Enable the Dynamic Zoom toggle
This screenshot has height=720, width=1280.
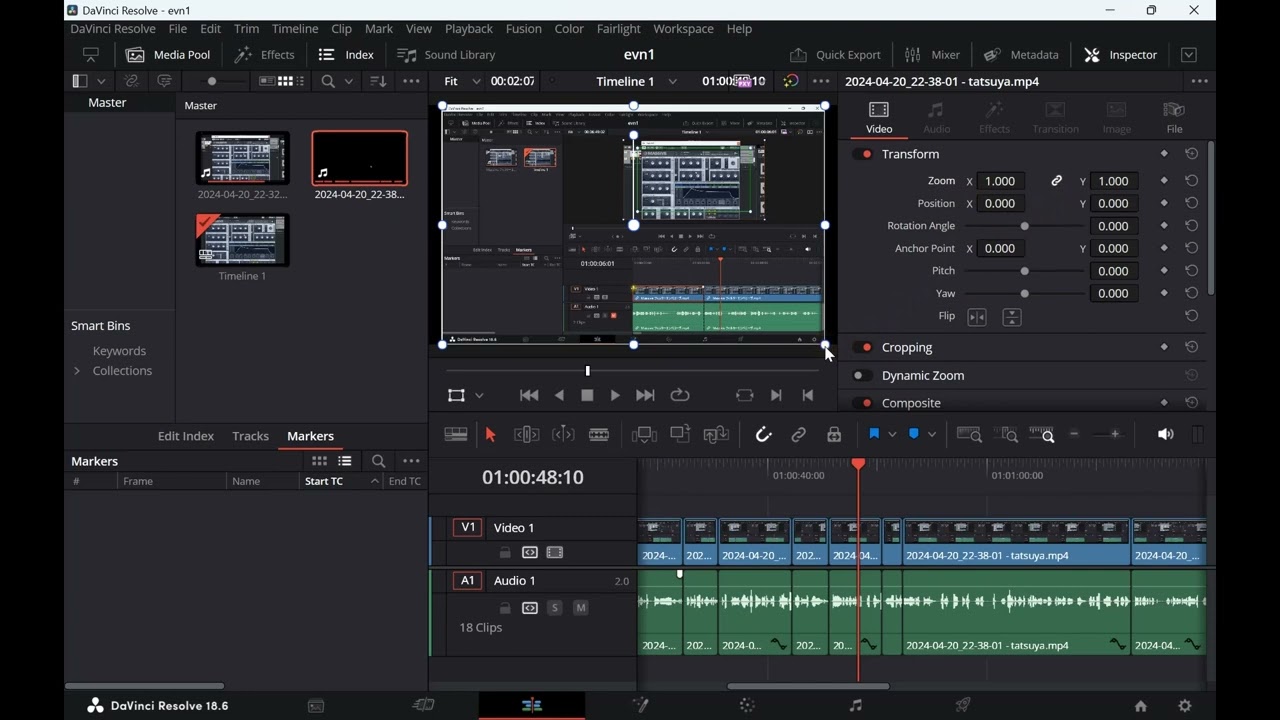861,376
